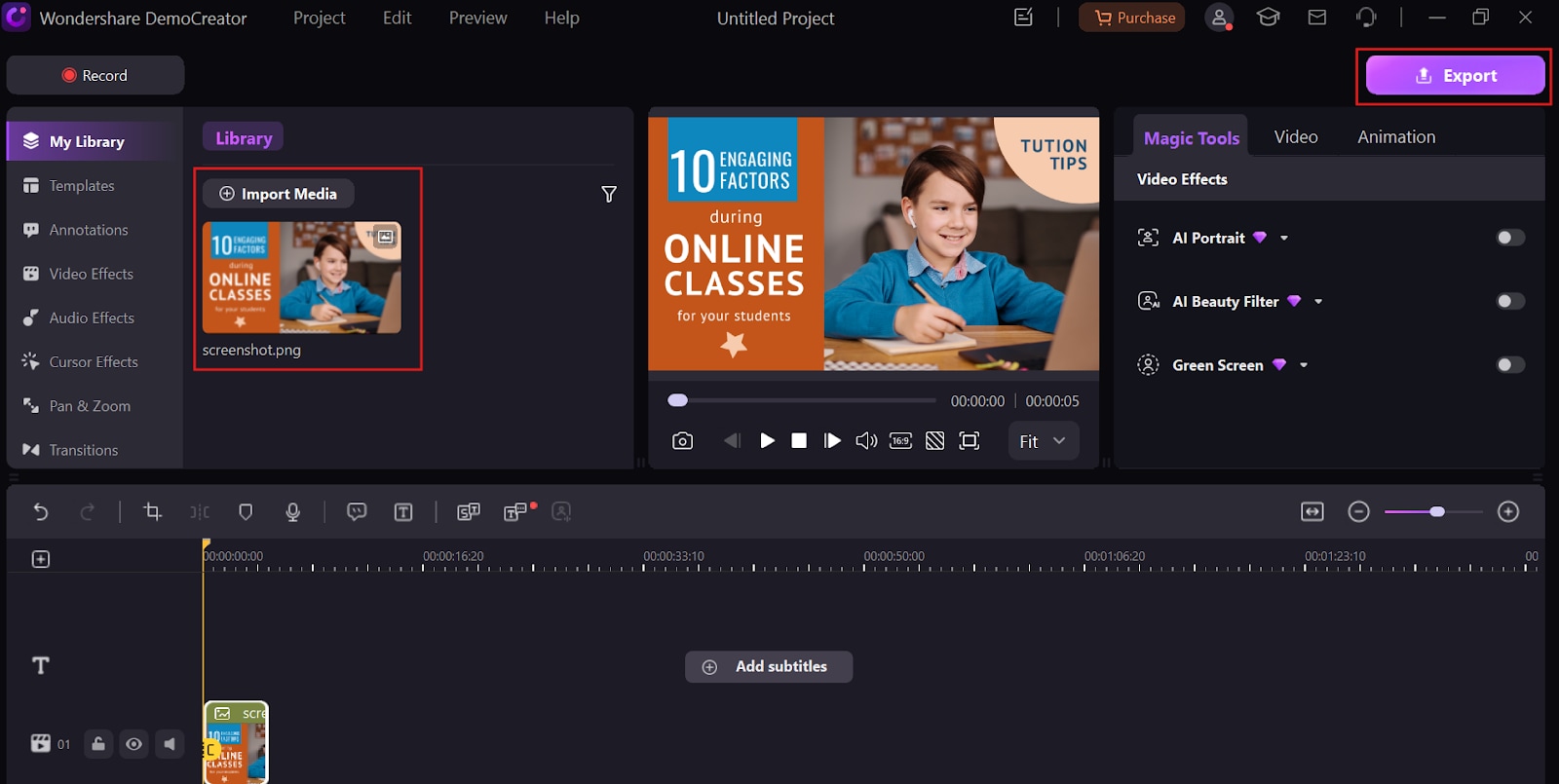
Task: Unlock track 01 with lock icon
Action: pos(98,744)
